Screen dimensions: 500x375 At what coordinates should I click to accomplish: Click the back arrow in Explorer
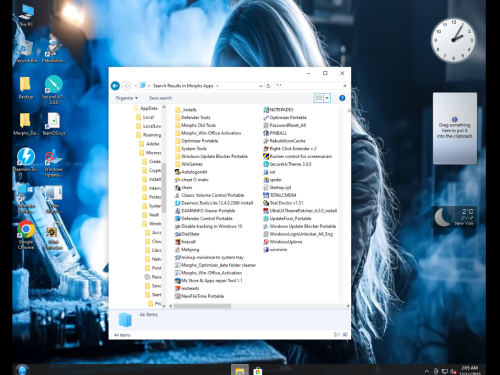[x=115, y=86]
